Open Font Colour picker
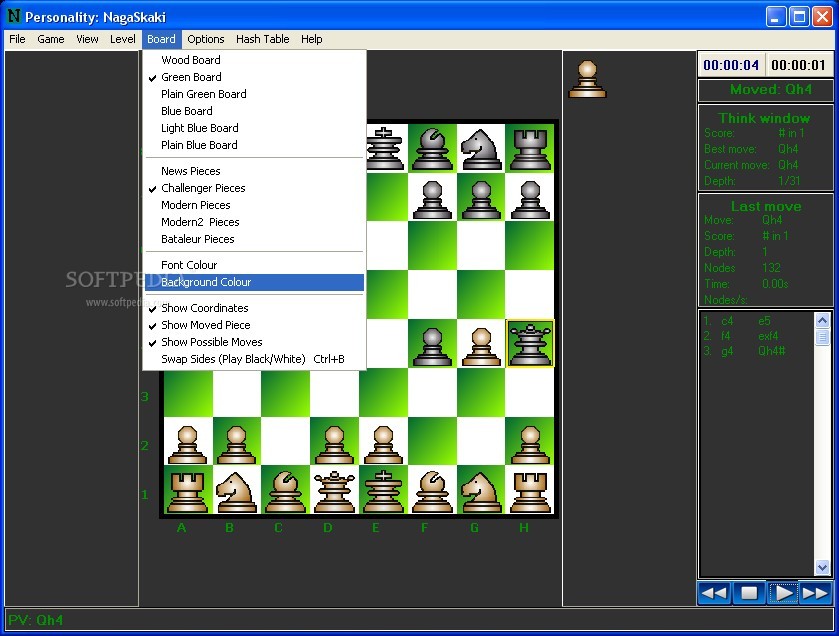Image resolution: width=839 pixels, height=636 pixels. [x=255, y=265]
